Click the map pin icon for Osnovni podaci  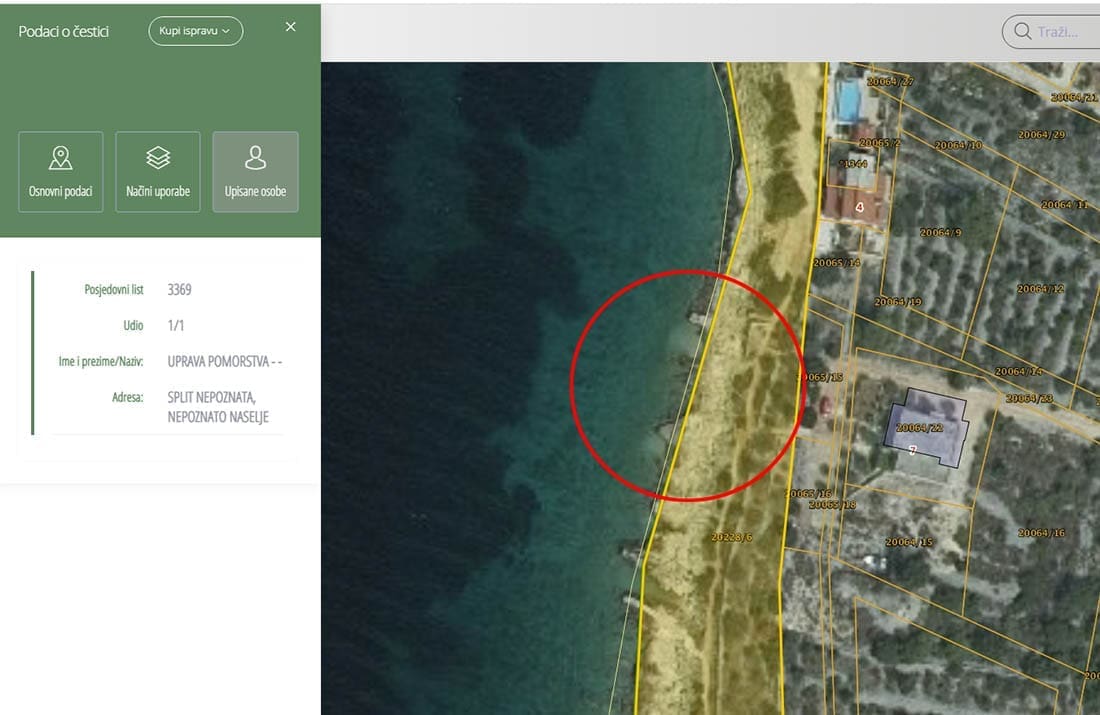(61, 158)
